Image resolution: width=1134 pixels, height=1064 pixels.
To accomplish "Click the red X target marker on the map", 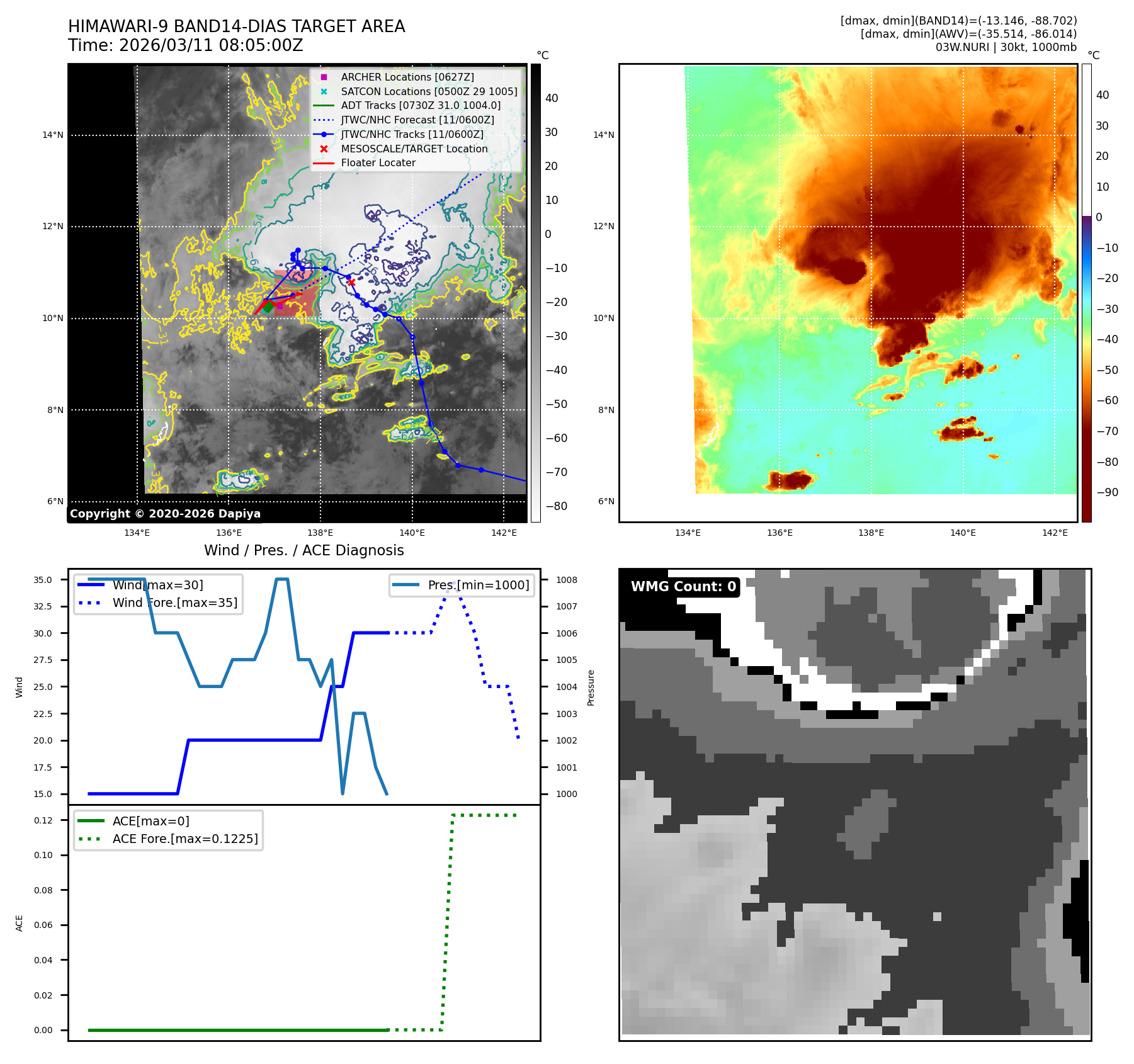I will click(x=351, y=282).
